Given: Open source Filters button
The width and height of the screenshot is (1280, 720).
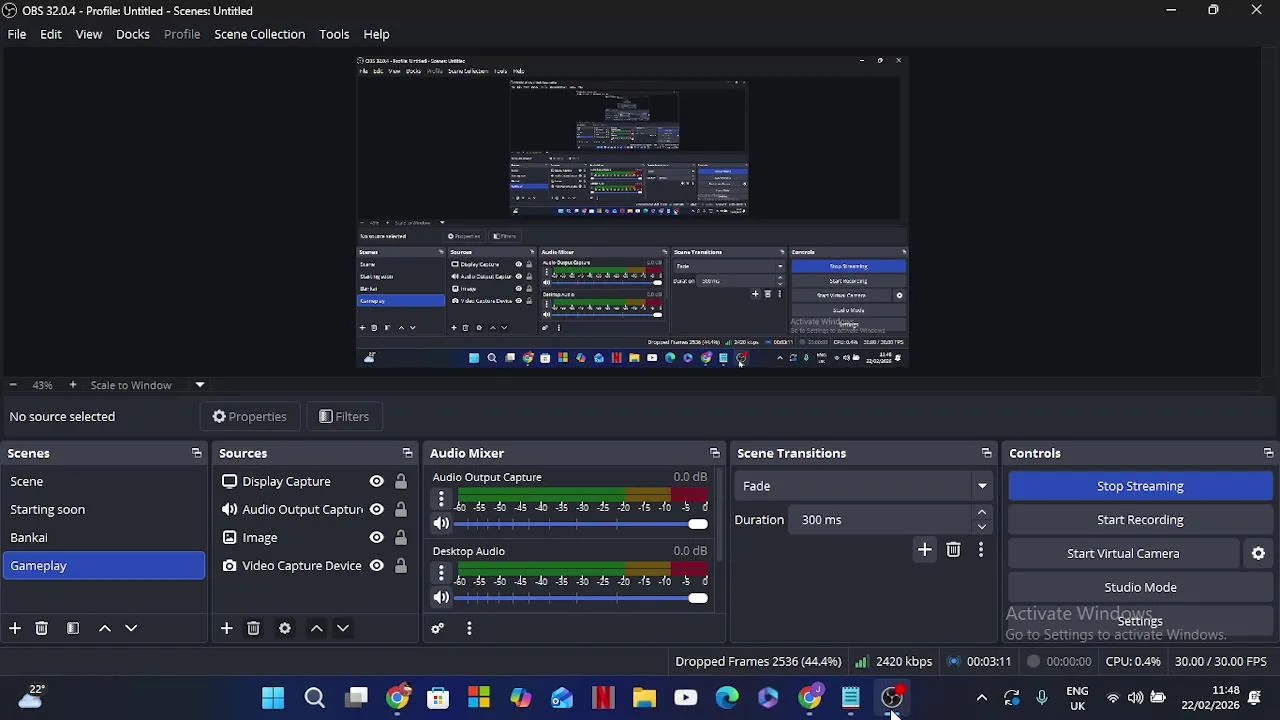Looking at the screenshot, I should pos(343,416).
